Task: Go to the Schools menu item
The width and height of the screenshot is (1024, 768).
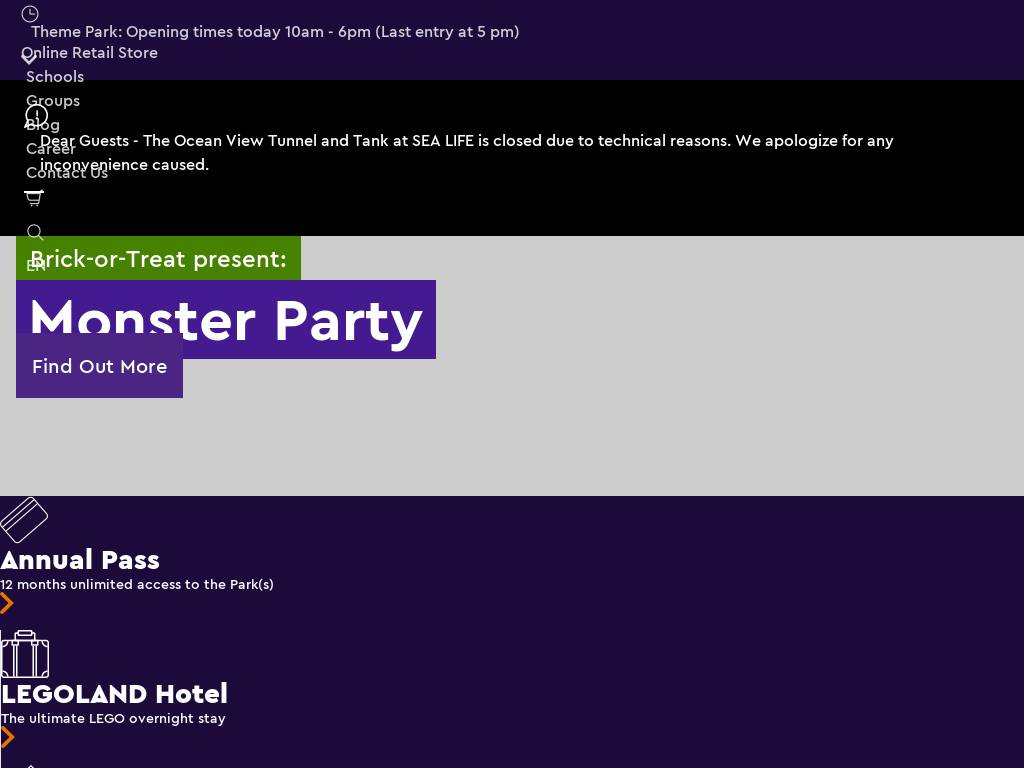Action: (55, 77)
